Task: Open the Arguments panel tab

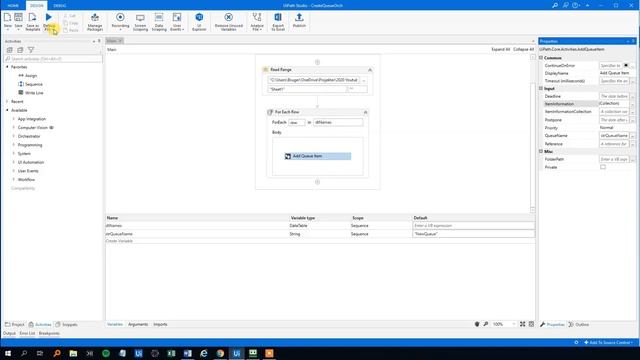Action: pos(138,324)
